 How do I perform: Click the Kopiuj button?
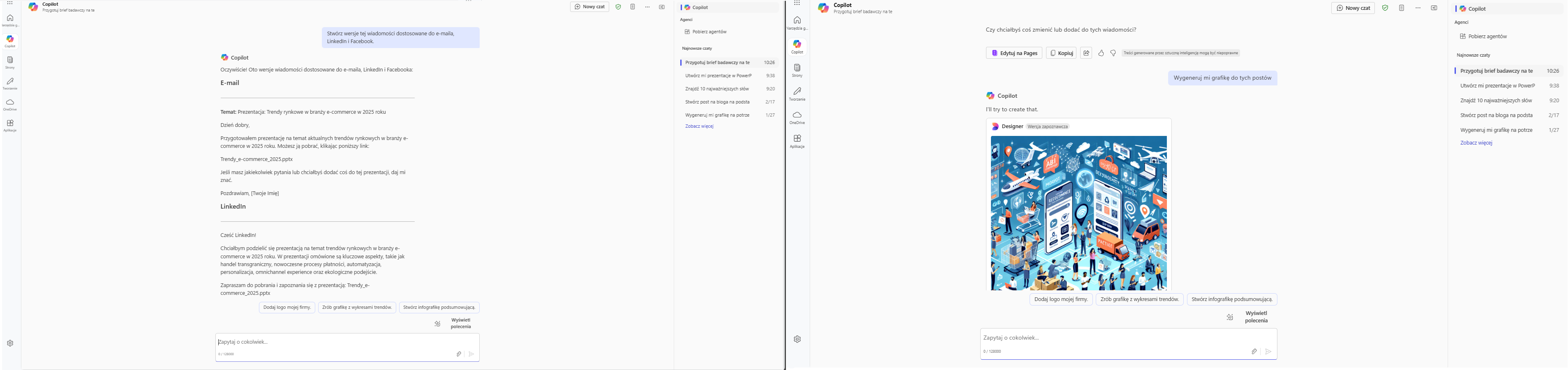click(x=1060, y=53)
